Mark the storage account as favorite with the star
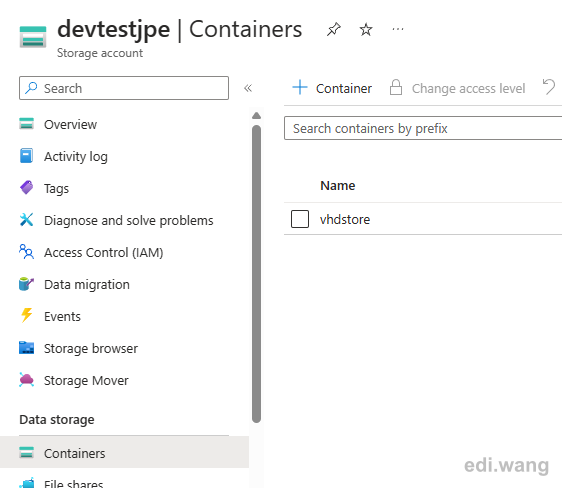The width and height of the screenshot is (562, 488). 366,29
